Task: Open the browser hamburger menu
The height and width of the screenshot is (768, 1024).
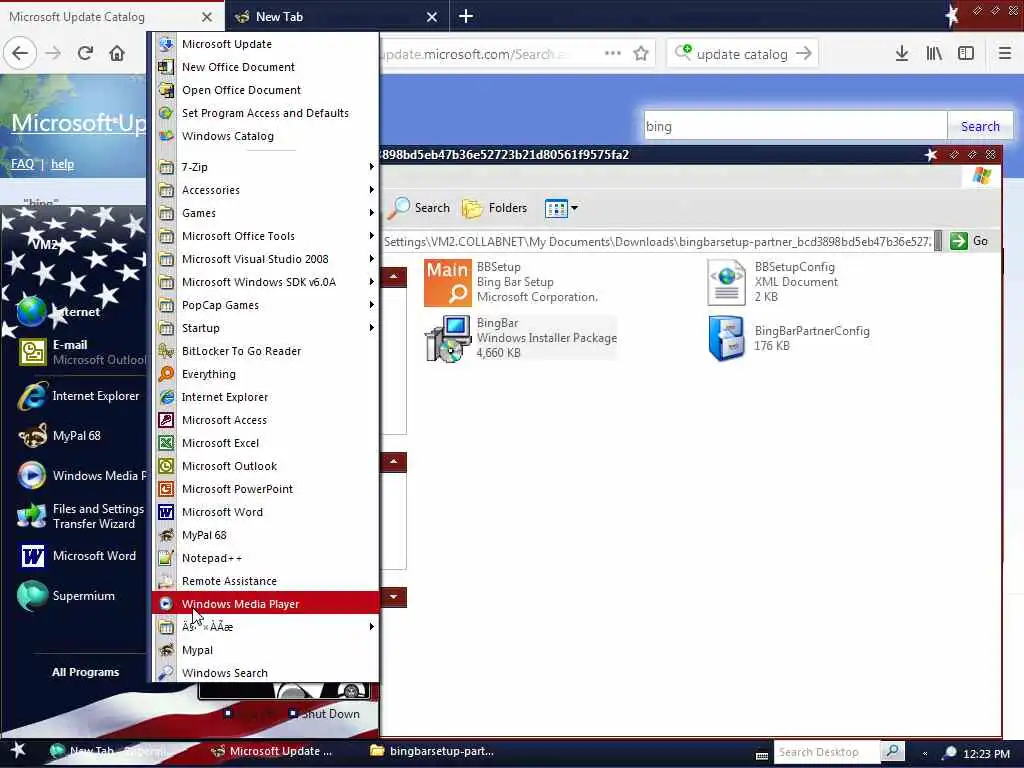Action: click(1005, 54)
